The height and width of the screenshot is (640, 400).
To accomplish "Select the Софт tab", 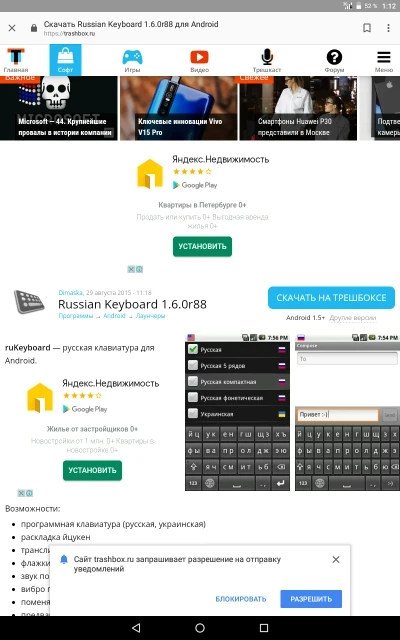I will click(65, 60).
